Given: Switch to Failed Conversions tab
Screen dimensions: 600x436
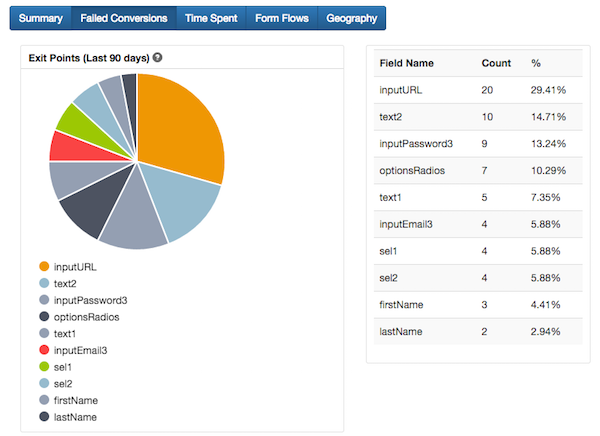Looking at the screenshot, I should 124,18.
